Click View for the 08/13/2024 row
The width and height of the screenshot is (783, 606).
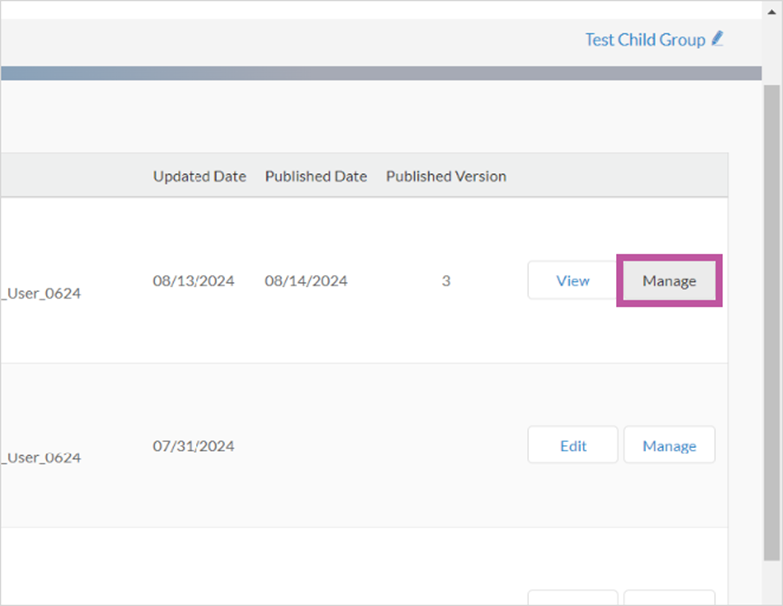point(573,281)
